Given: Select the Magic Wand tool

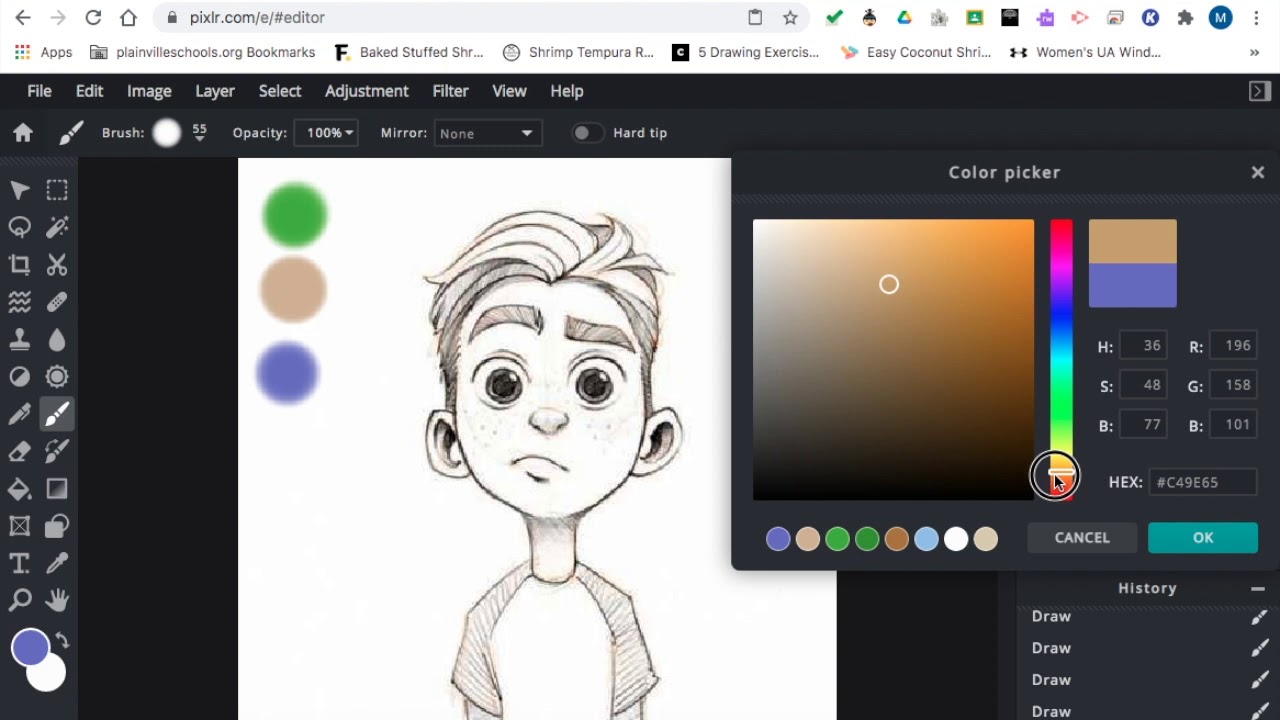Looking at the screenshot, I should click(x=57, y=227).
